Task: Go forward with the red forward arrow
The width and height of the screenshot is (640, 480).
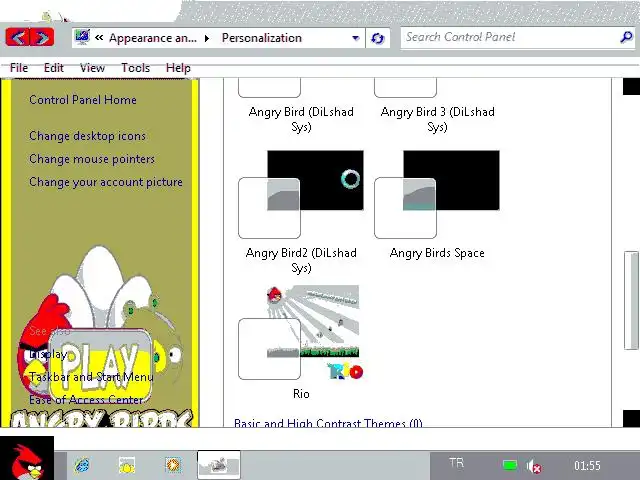Action: click(42, 38)
